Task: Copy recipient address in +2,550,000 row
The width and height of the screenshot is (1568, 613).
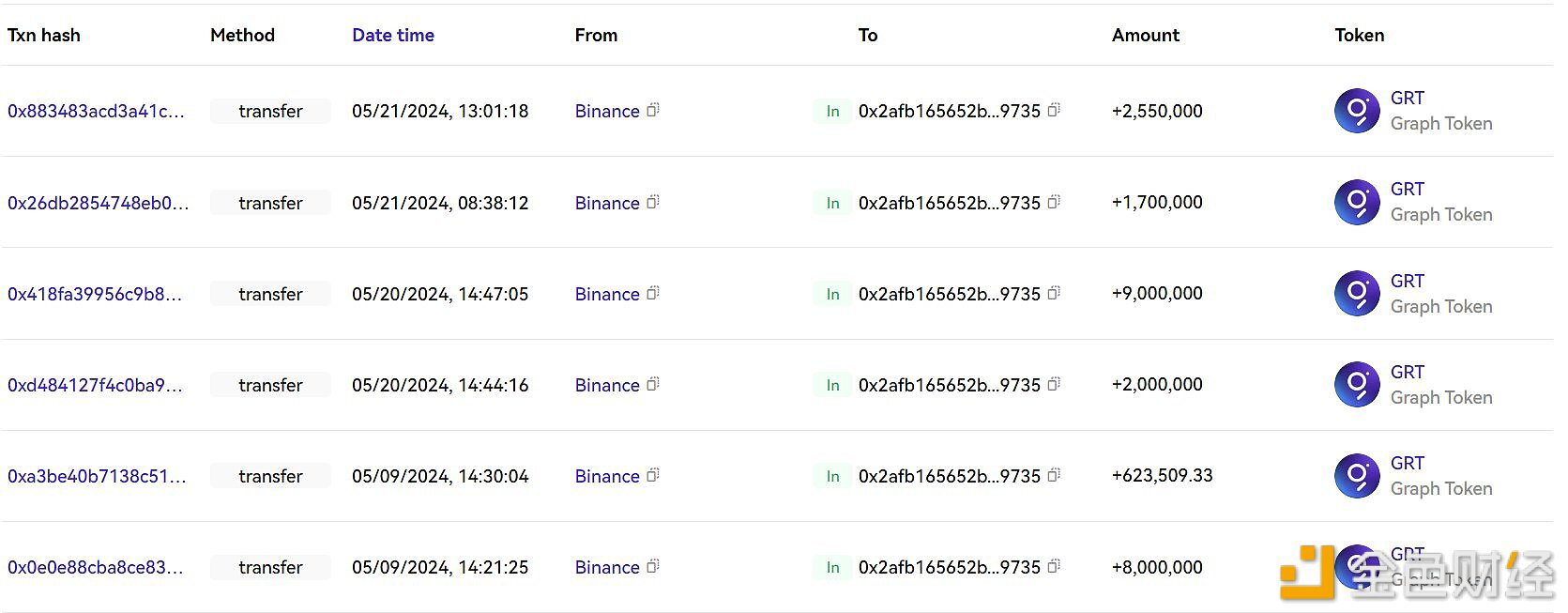Action: [1054, 110]
